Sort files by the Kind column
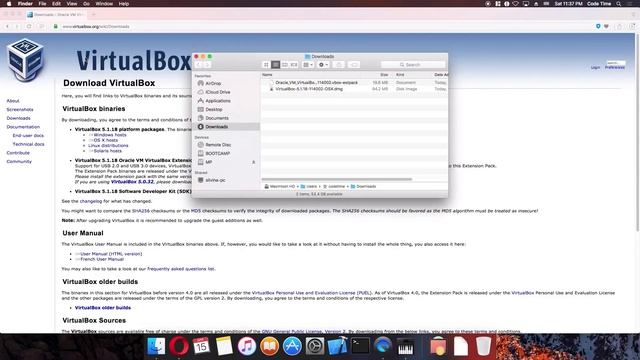The width and height of the screenshot is (640, 360). pos(400,75)
